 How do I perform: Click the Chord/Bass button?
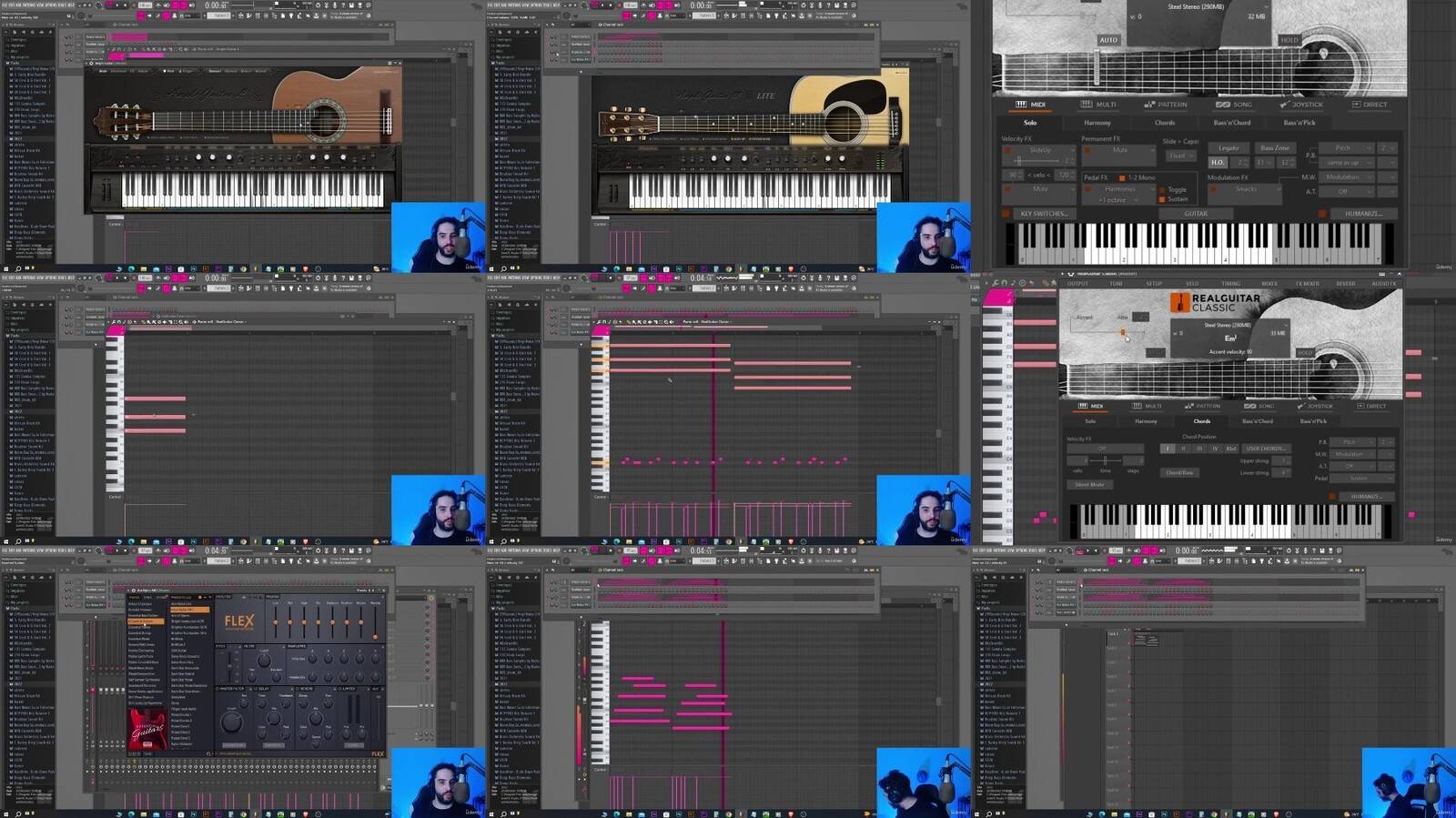pos(1179,473)
